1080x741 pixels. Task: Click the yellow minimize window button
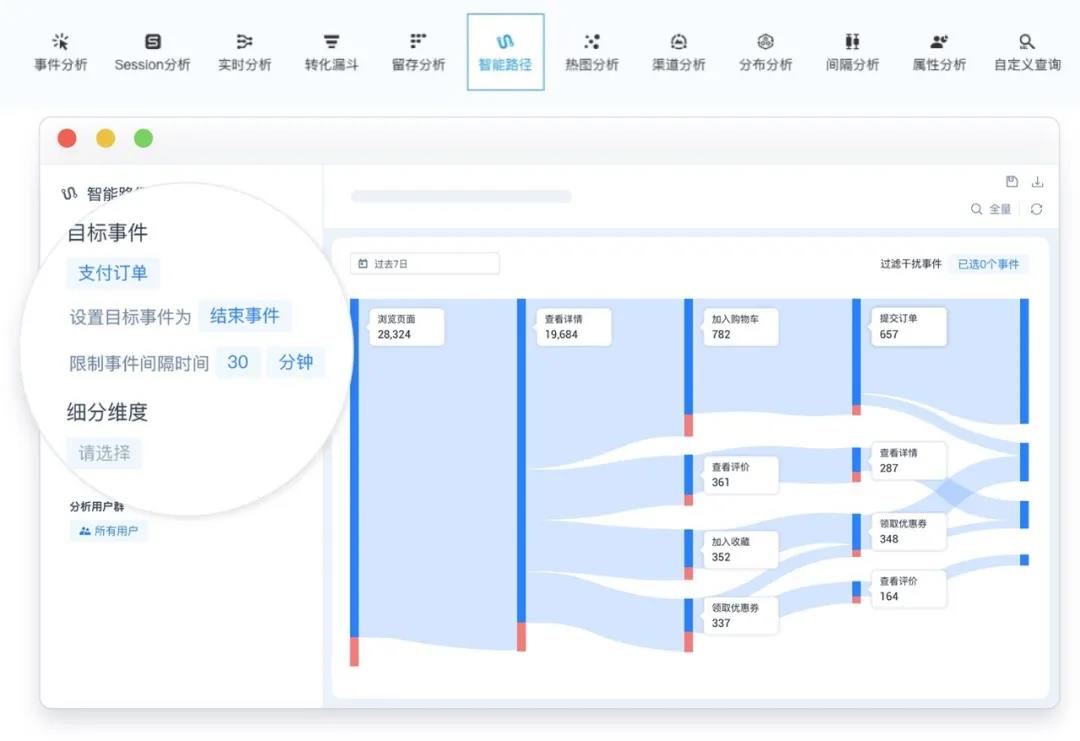(x=105, y=138)
